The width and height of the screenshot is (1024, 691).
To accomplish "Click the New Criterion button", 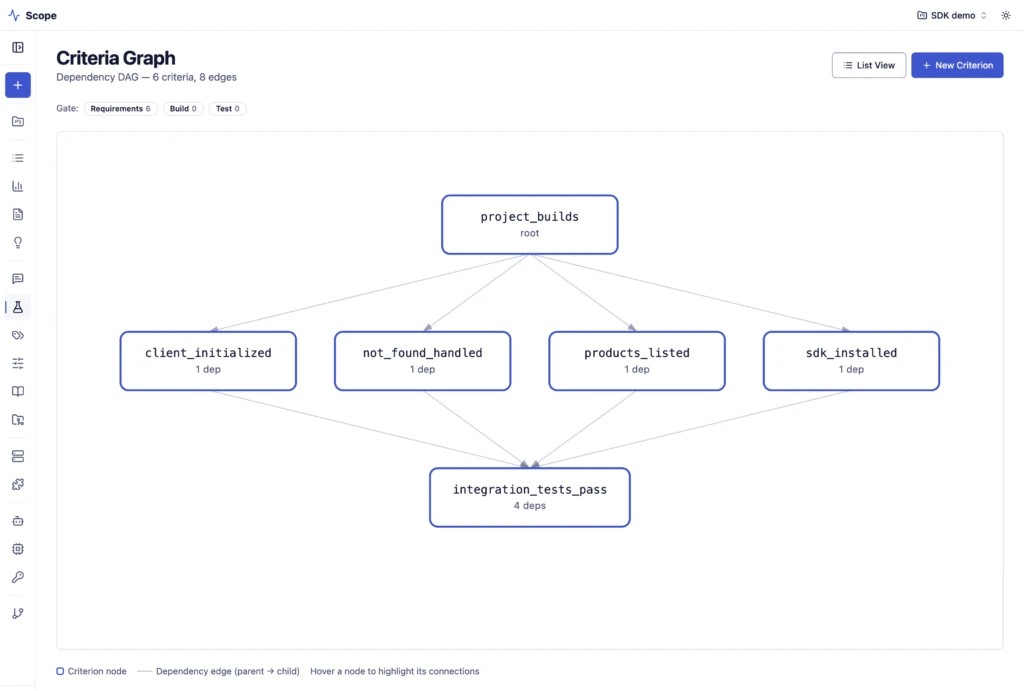I will (957, 65).
